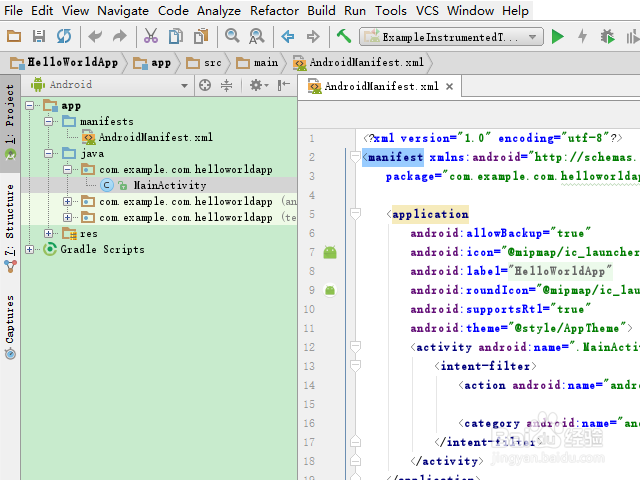Click the Replace magnifier icon
This screenshot has height=480, width=640.
coord(257,37)
